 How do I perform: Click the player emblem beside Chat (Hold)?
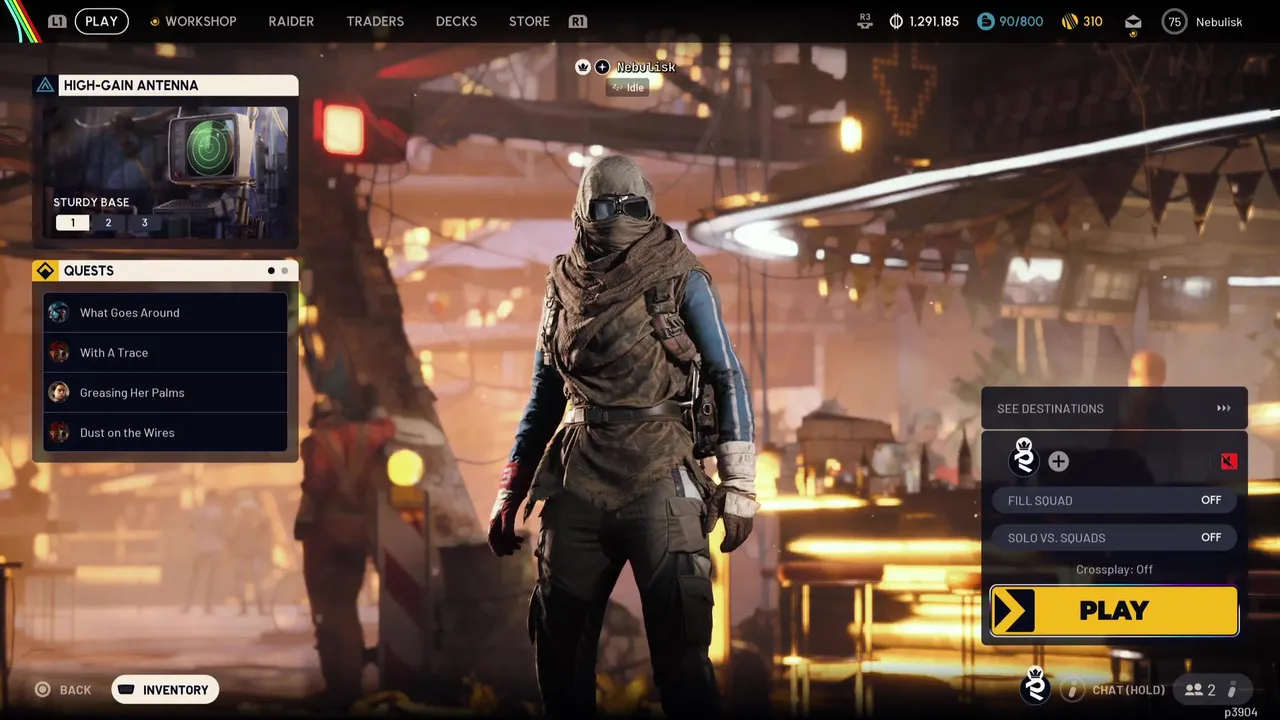[1036, 686]
